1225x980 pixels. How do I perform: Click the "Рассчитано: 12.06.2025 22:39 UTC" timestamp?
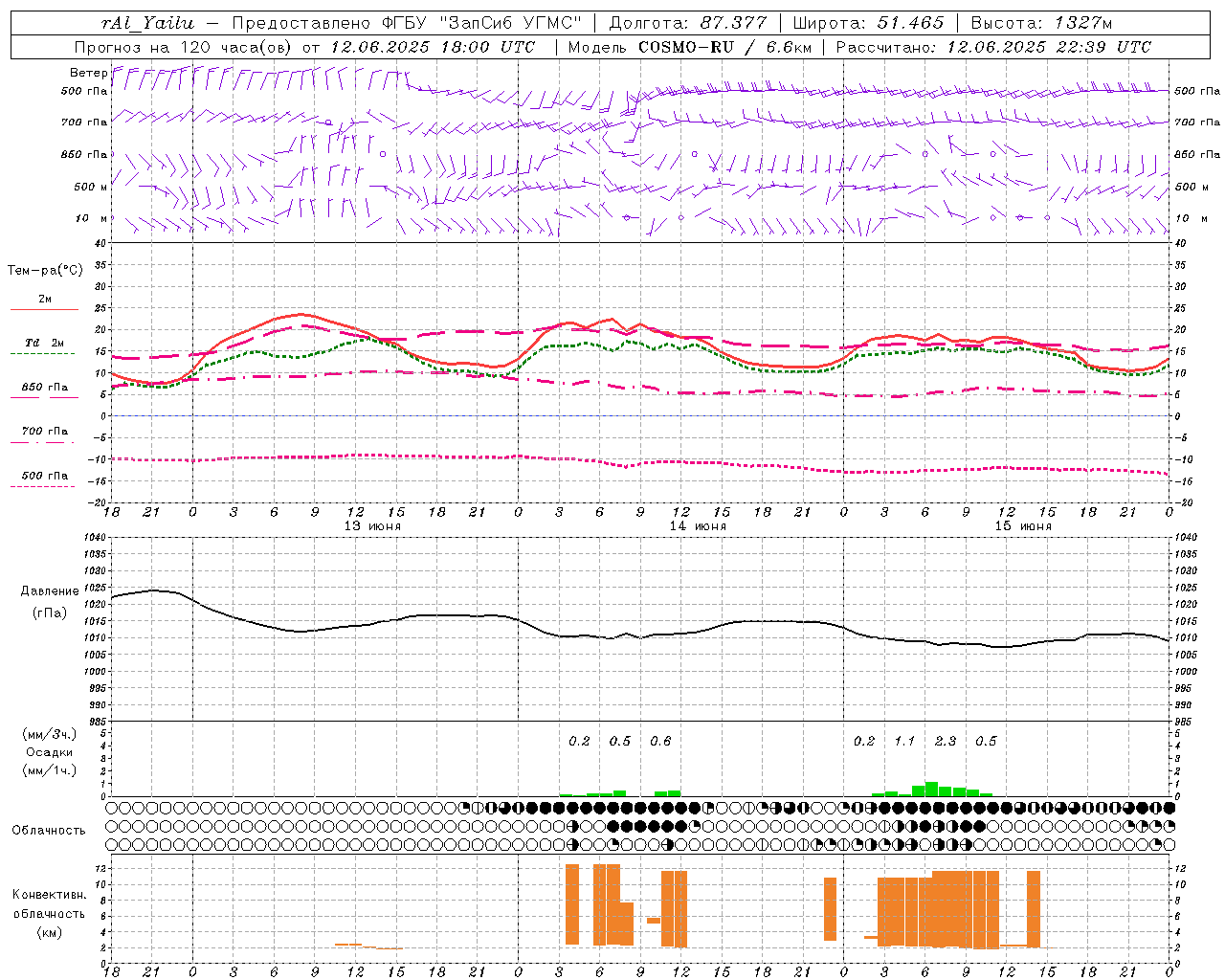pyautogui.click(x=993, y=47)
